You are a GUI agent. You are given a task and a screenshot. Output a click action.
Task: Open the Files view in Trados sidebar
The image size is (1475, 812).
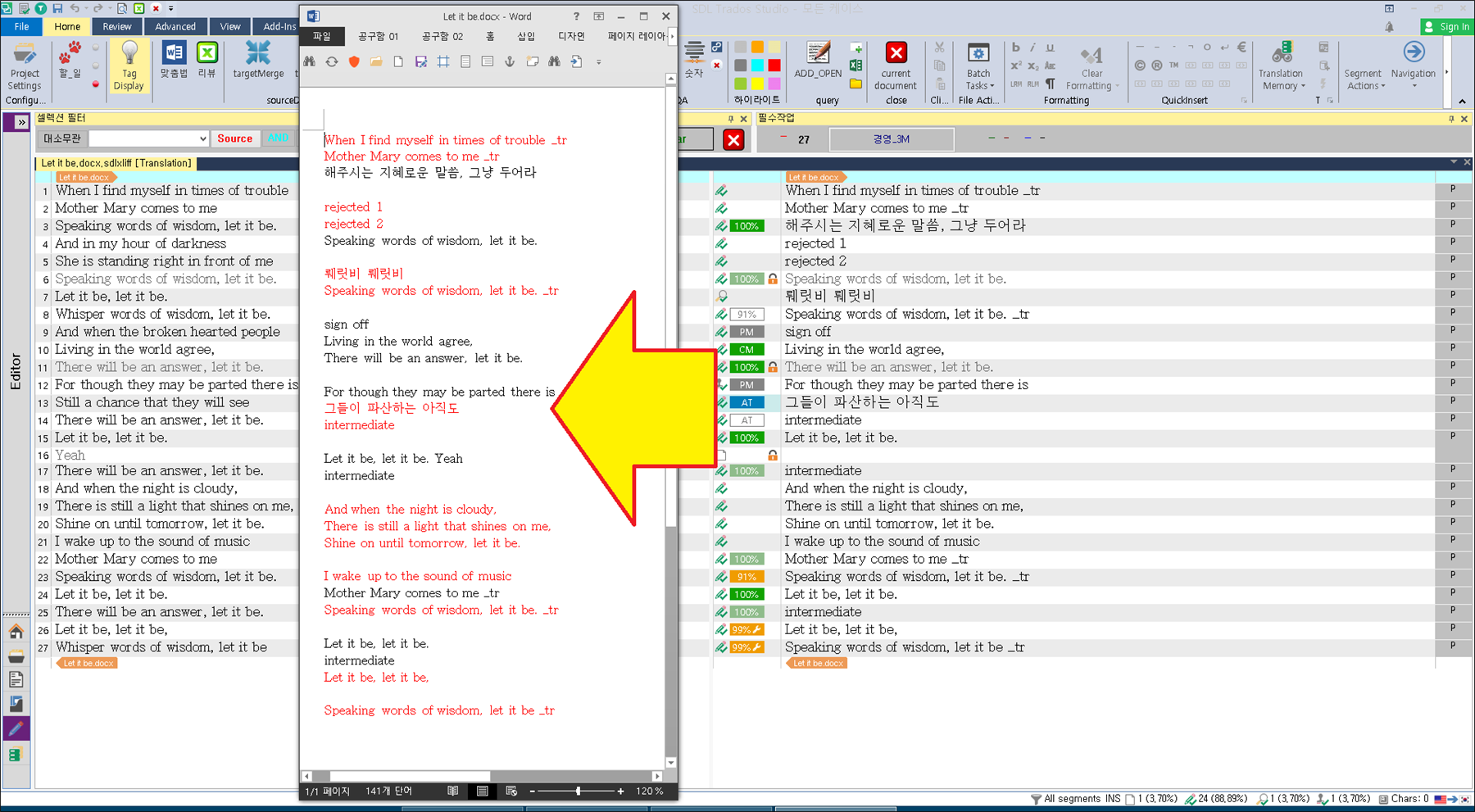click(16, 680)
